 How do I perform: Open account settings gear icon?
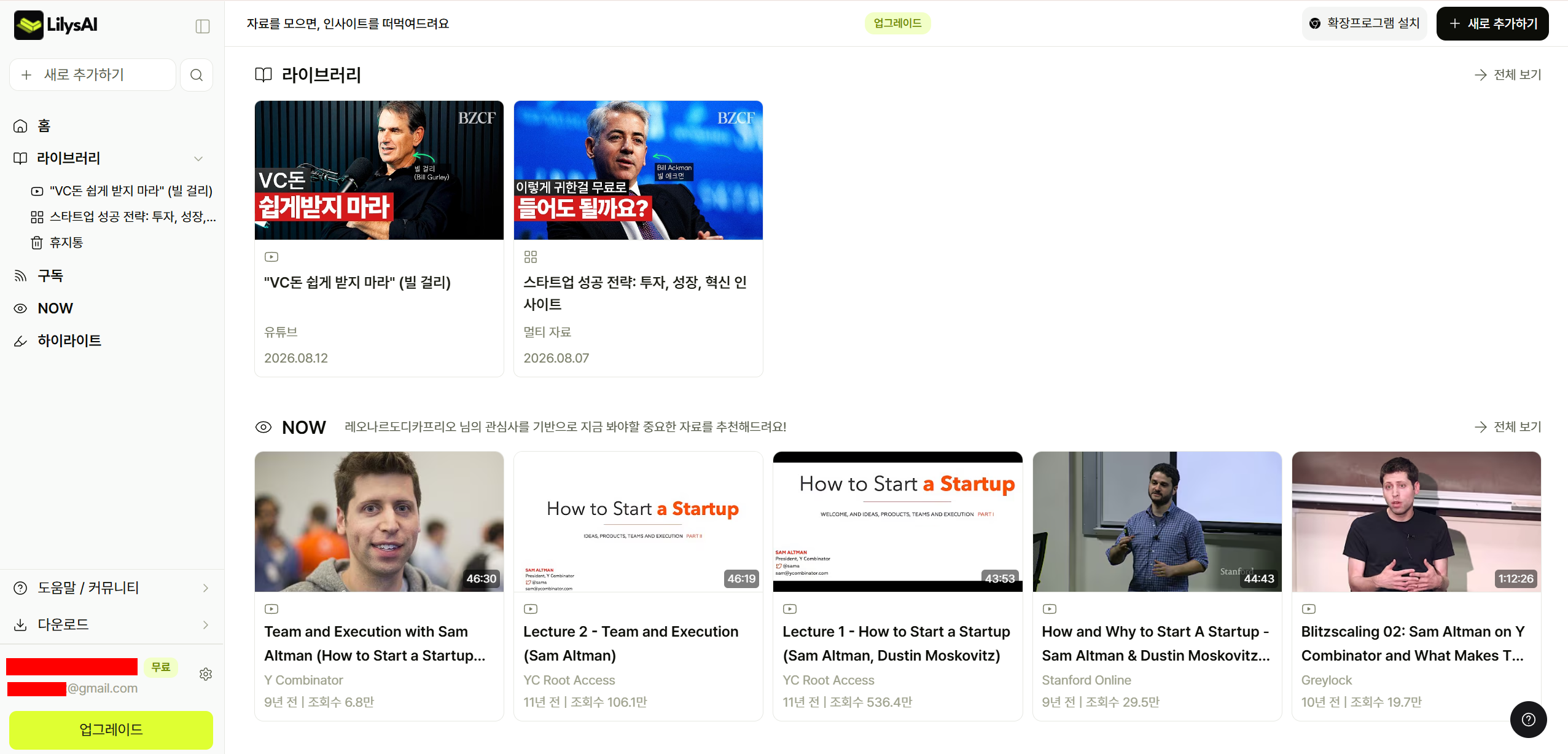click(206, 674)
